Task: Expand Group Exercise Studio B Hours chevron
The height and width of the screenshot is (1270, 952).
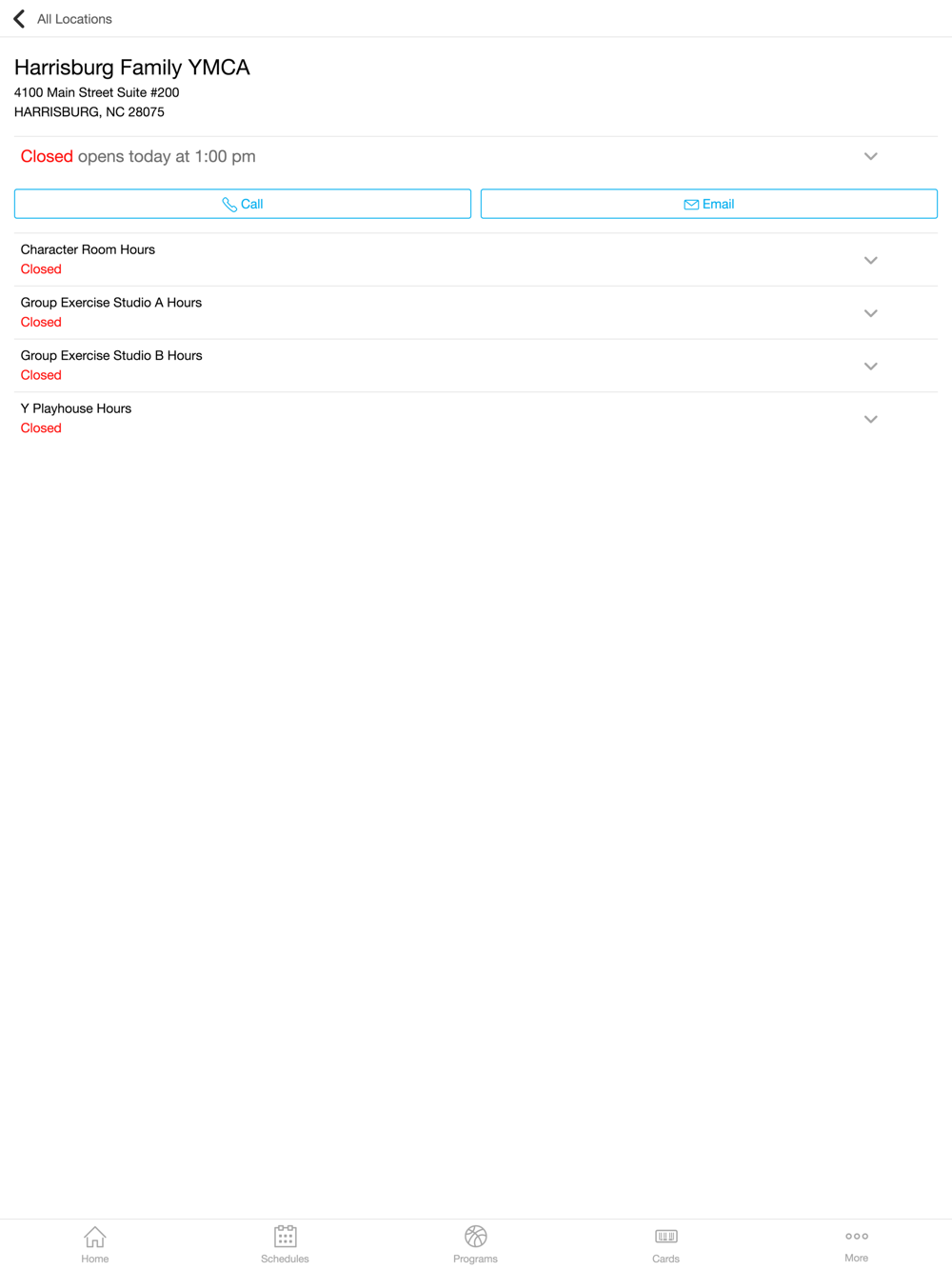Action: [x=870, y=366]
